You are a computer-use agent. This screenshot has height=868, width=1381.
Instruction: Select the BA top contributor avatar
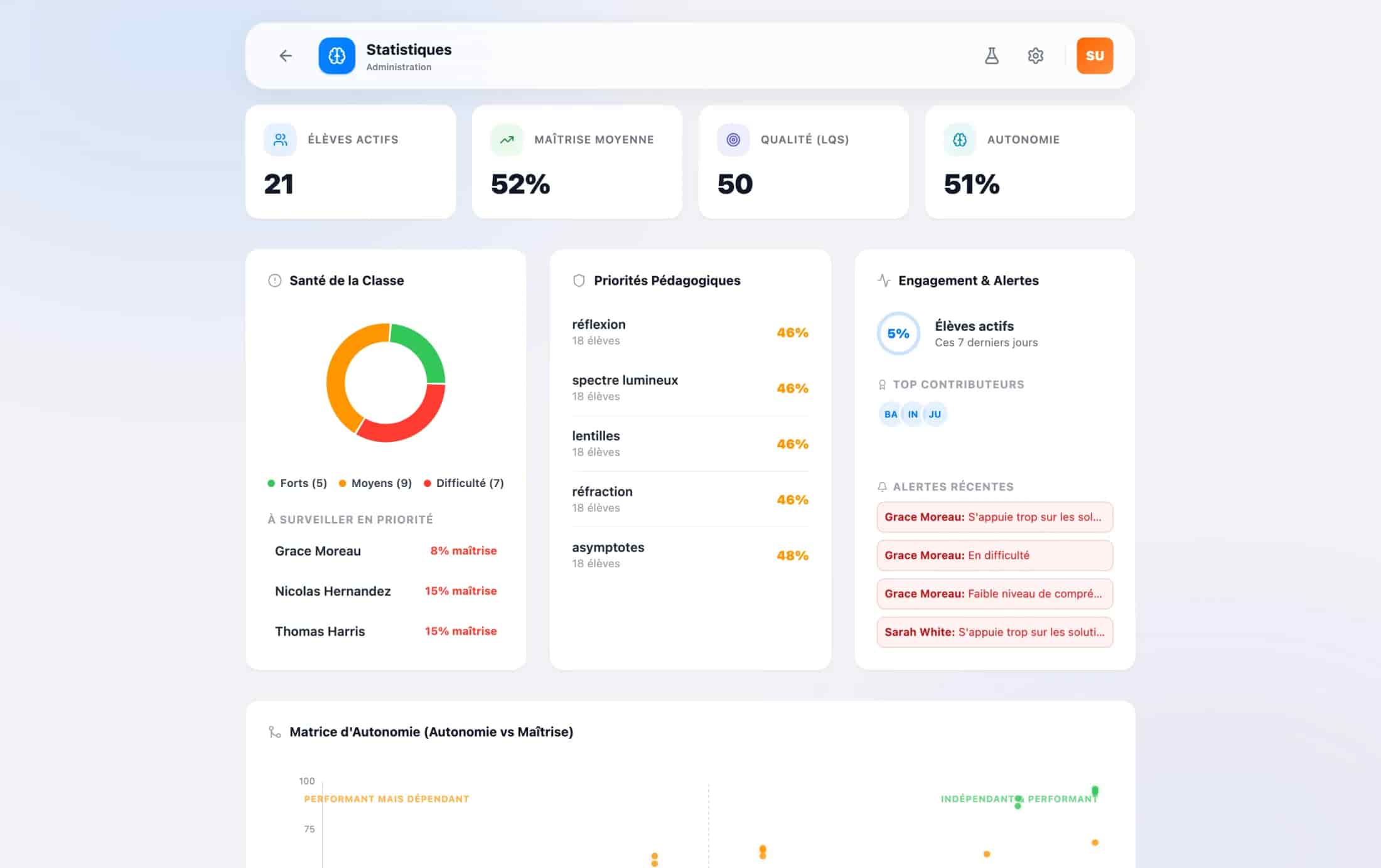click(x=890, y=414)
